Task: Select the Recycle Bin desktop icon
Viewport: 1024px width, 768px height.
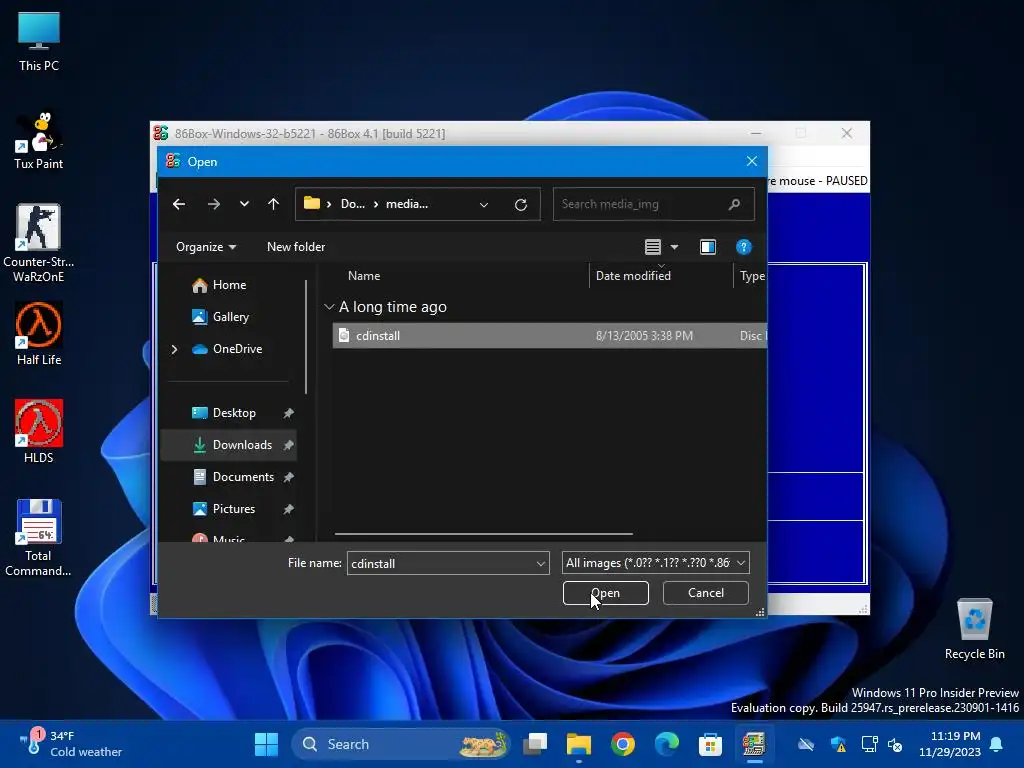Action: [x=974, y=629]
